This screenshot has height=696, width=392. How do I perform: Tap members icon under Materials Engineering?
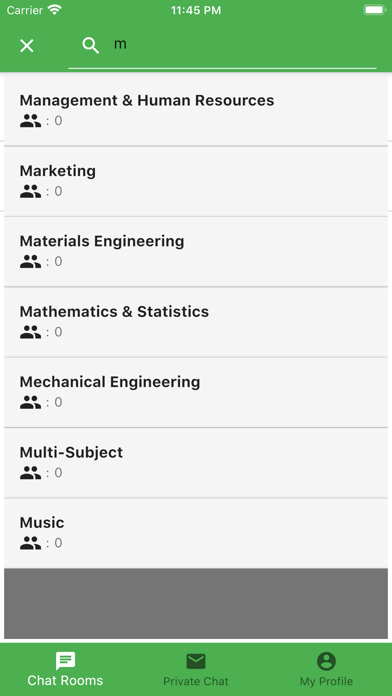tap(30, 261)
